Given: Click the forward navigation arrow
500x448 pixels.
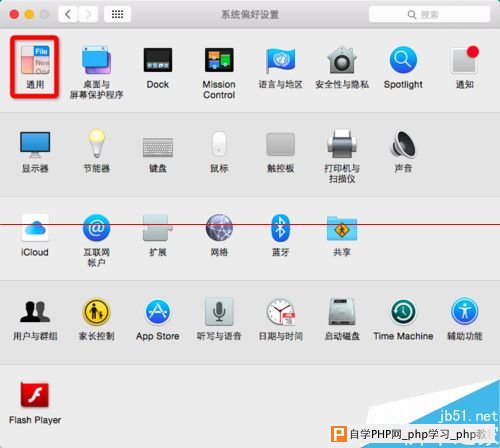Looking at the screenshot, I should (x=88, y=14).
